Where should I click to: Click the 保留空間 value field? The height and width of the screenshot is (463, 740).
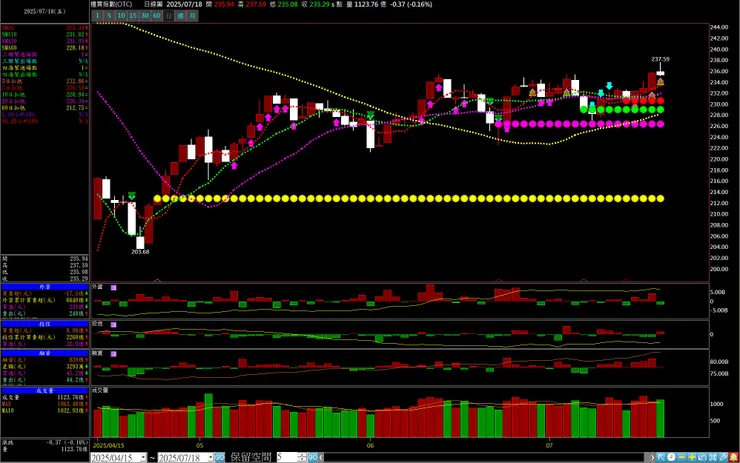[x=287, y=457]
